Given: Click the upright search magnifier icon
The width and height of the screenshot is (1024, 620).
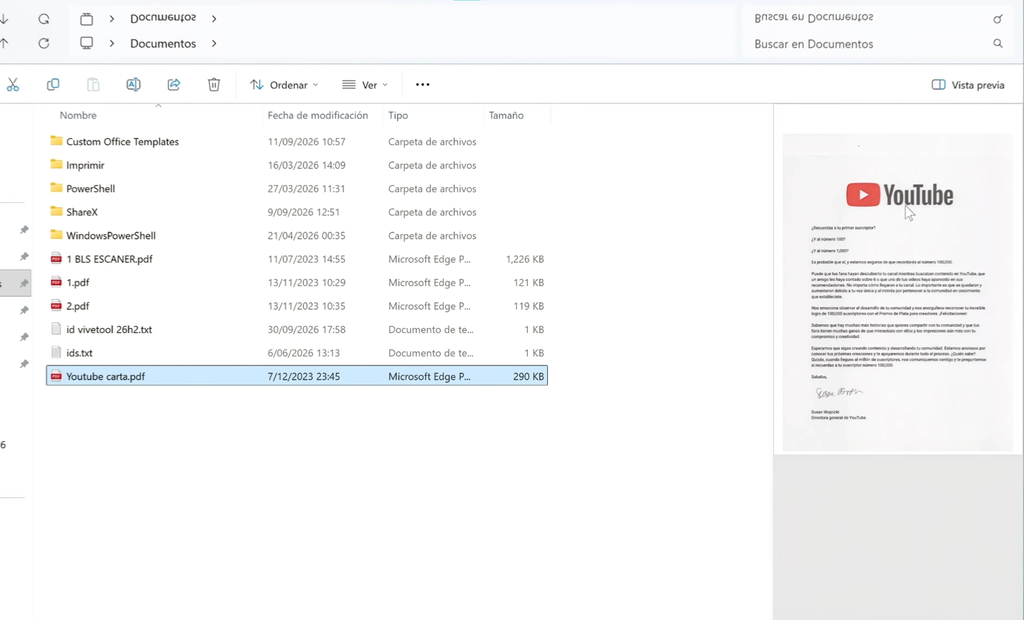Looking at the screenshot, I should pos(998,43).
